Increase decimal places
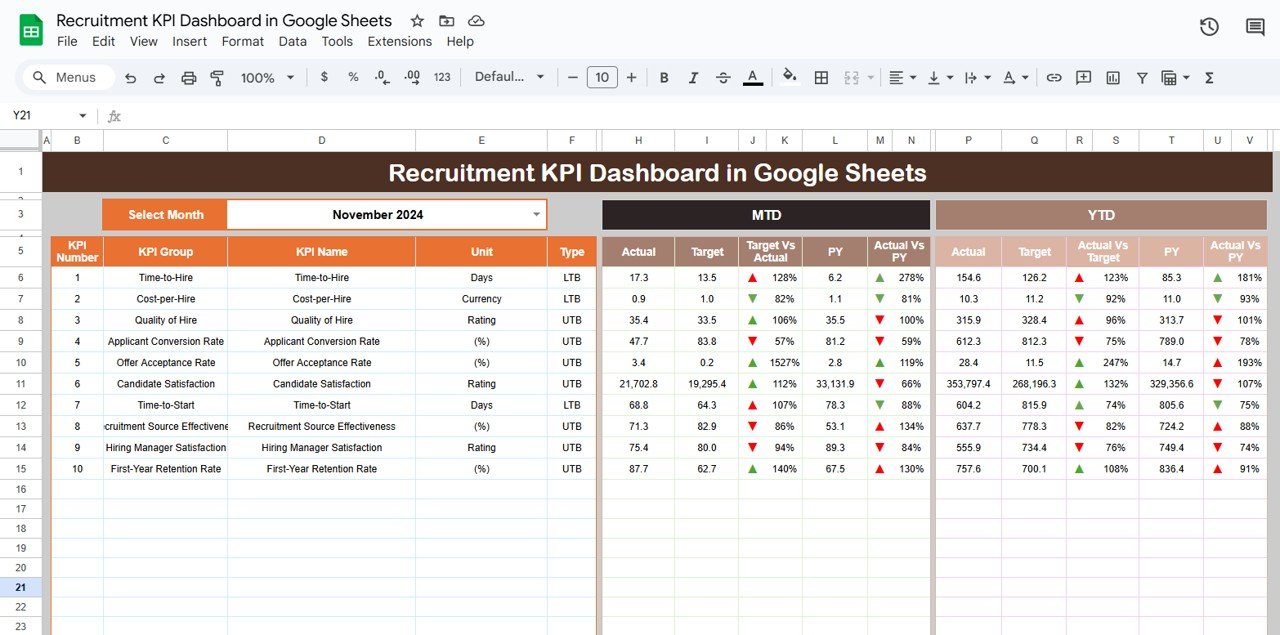This screenshot has width=1280, height=635. tap(411, 77)
